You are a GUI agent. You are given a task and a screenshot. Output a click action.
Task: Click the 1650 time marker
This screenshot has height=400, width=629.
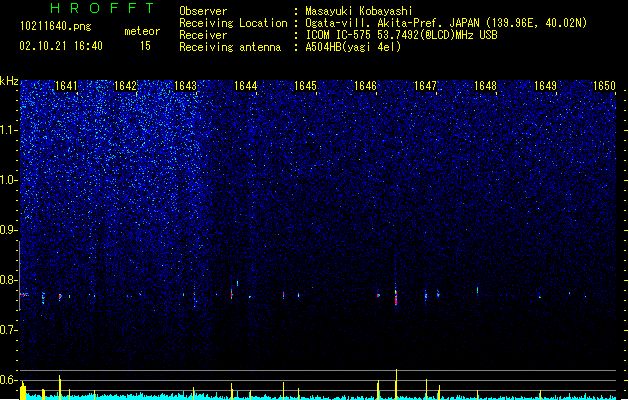605,86
